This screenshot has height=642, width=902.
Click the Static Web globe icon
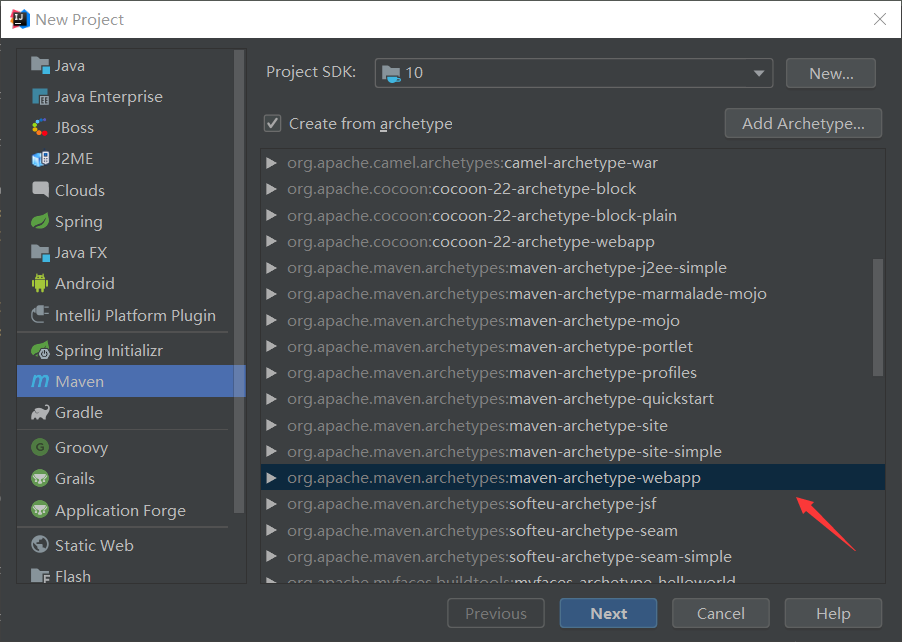coord(40,545)
